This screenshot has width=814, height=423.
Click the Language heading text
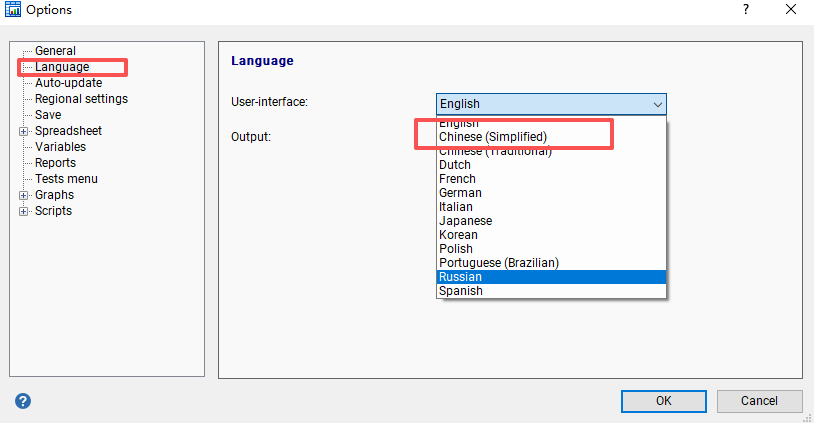[x=262, y=61]
